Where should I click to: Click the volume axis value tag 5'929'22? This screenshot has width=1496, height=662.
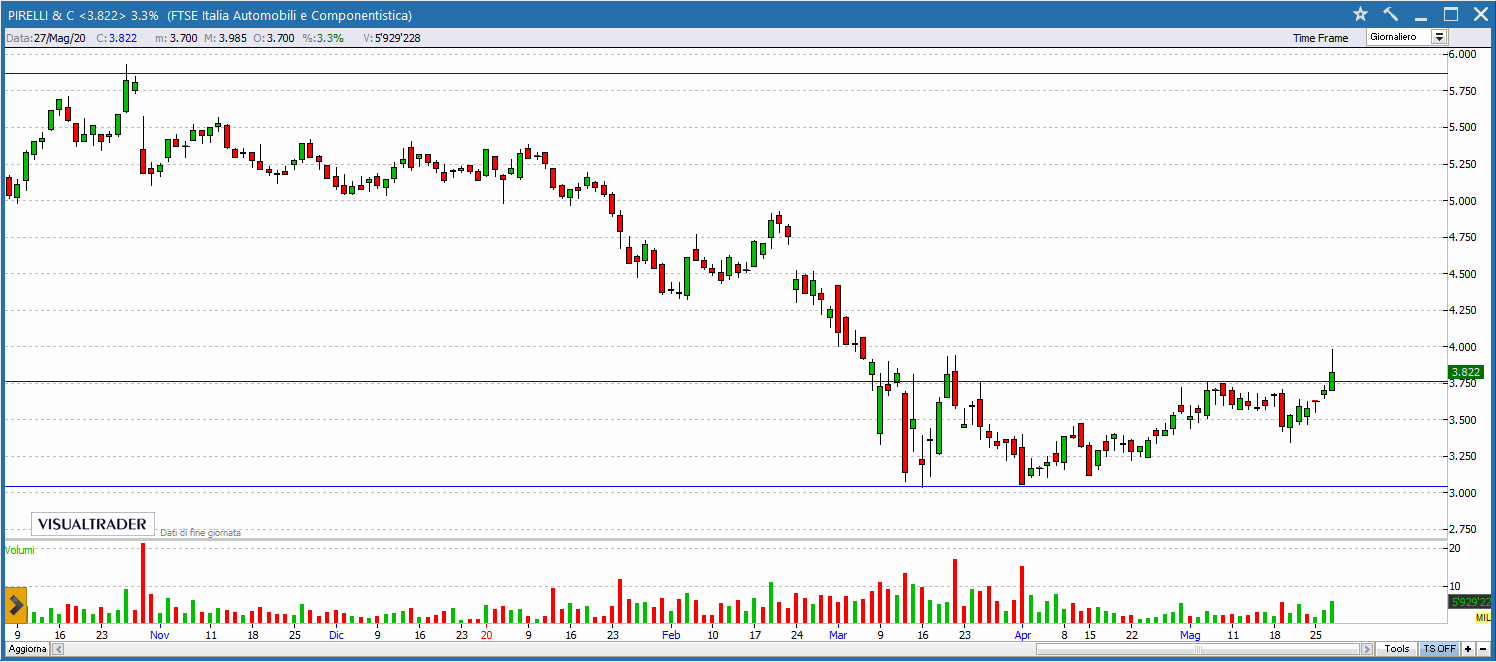[1470, 601]
